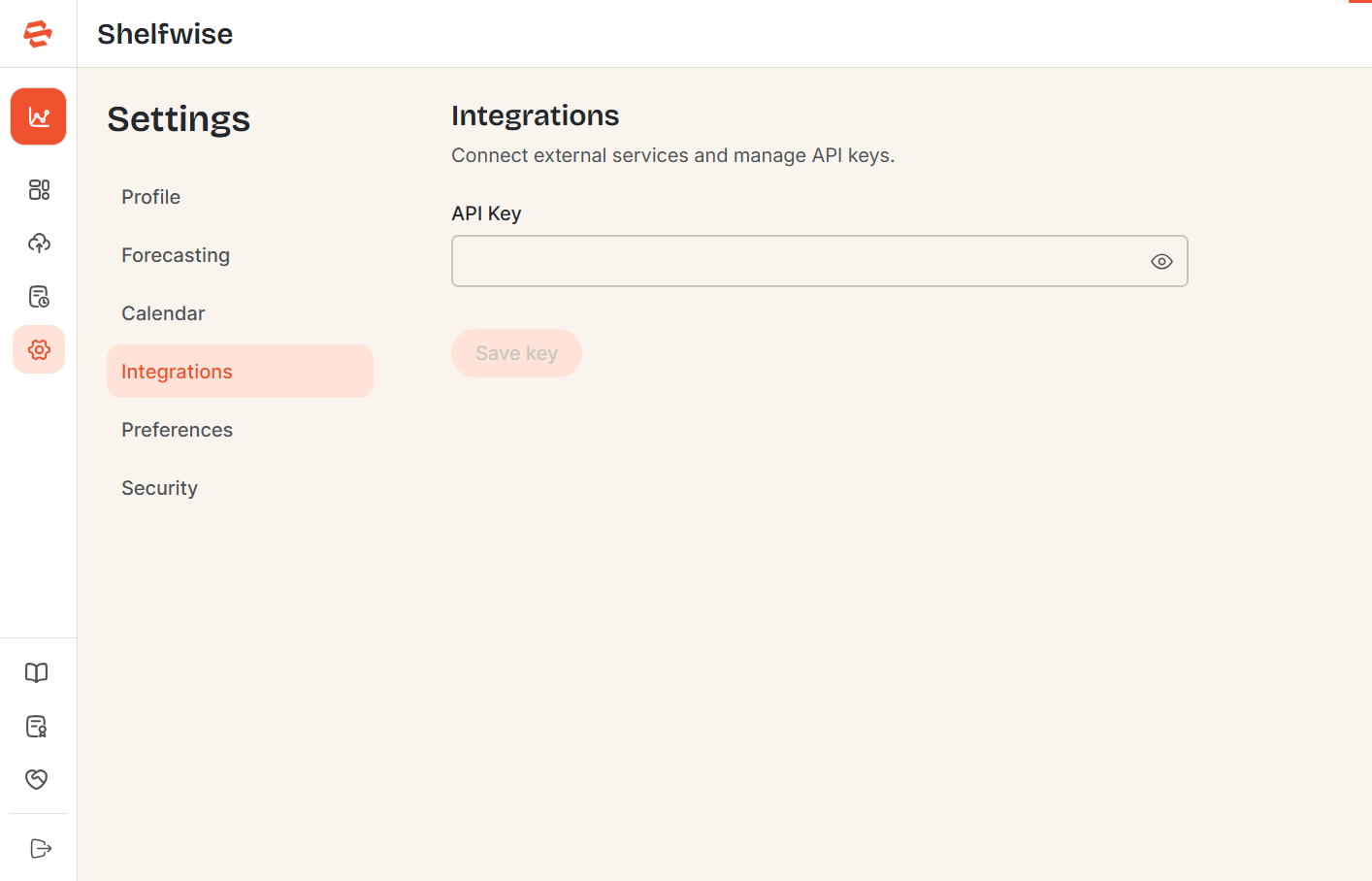Click the settings gear sidebar icon

click(x=39, y=349)
